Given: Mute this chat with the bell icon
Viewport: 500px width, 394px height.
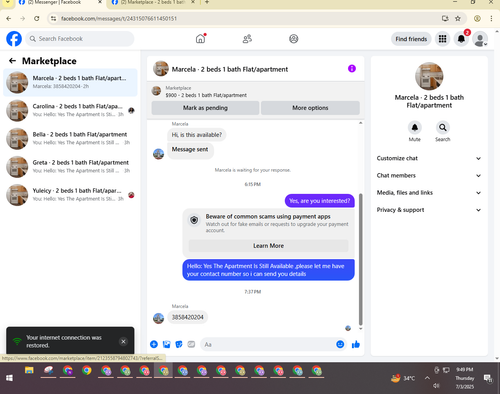Looking at the screenshot, I should pos(414,127).
